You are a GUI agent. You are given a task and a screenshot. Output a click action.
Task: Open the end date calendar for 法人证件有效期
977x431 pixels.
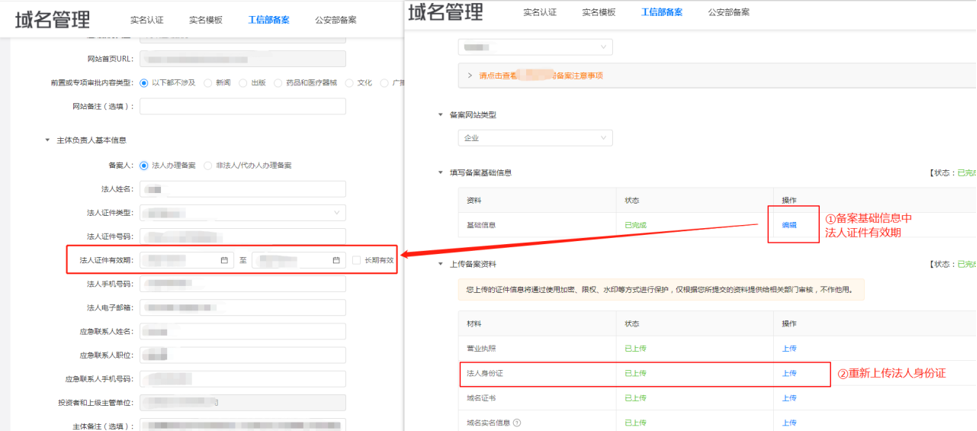click(336, 261)
